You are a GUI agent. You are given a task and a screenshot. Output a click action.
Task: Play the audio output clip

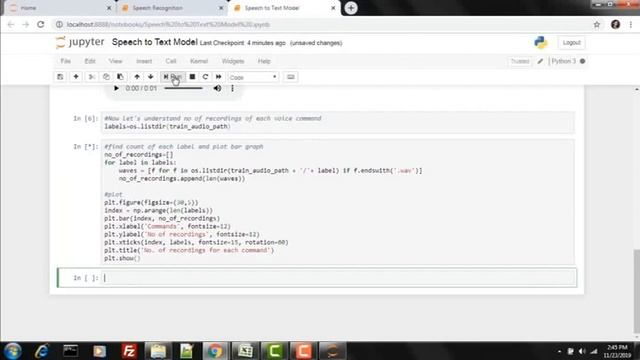pyautogui.click(x=116, y=88)
